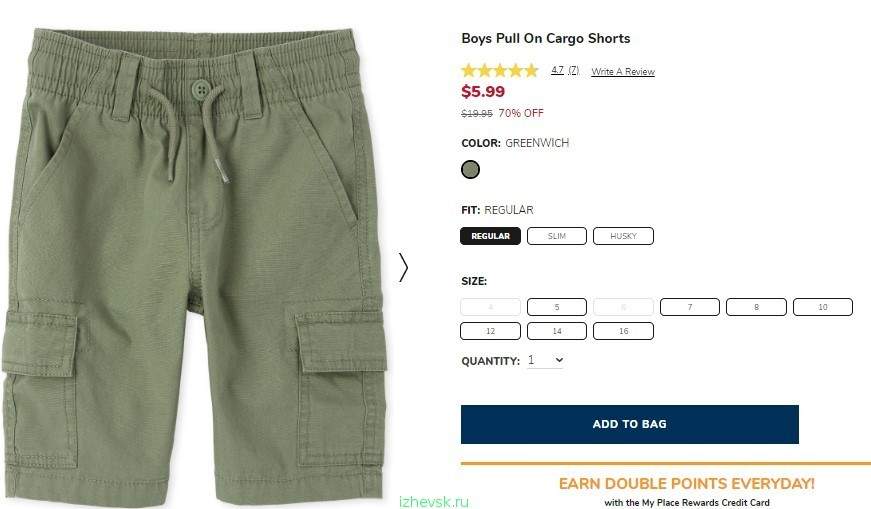Choose the Husky fit option

pos(623,236)
